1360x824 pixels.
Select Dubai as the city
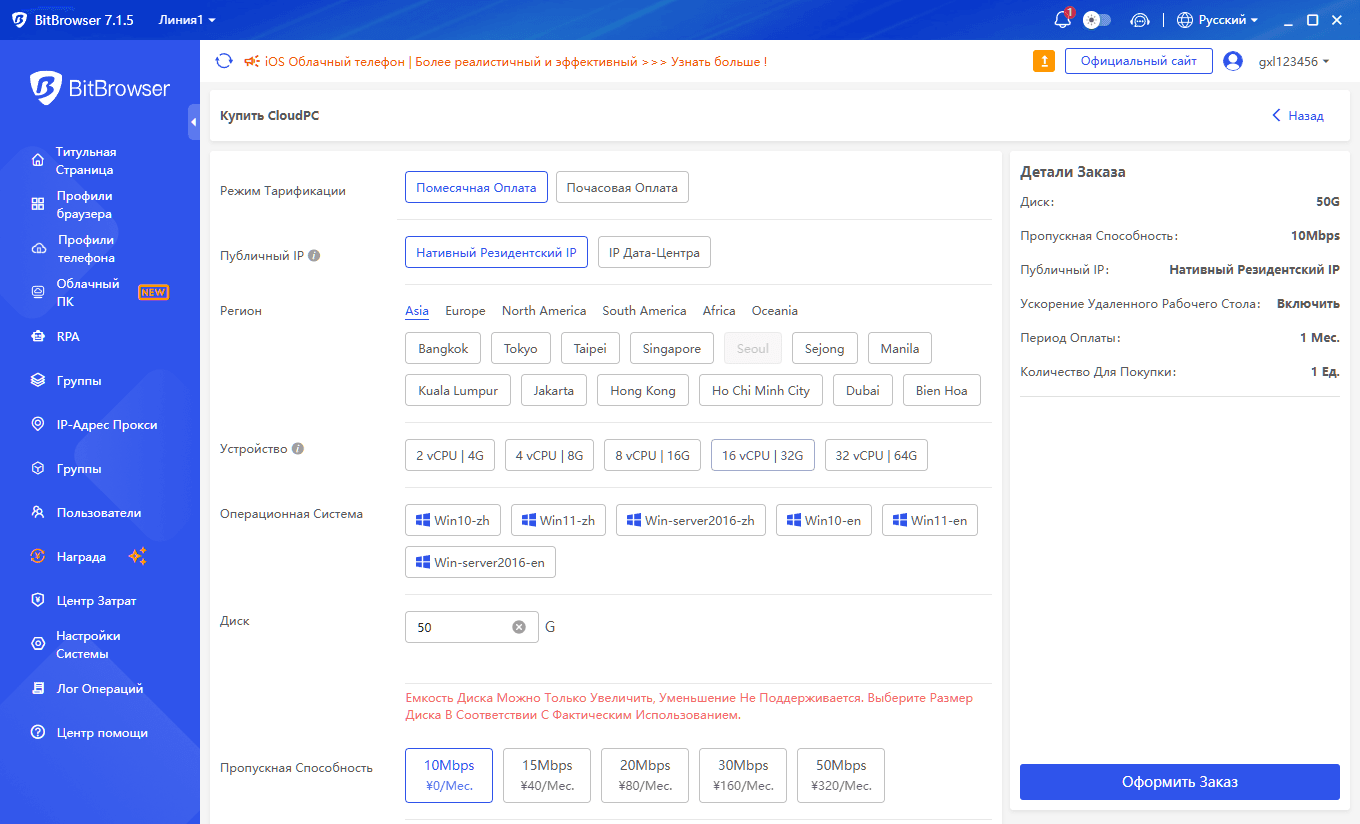[x=863, y=390]
